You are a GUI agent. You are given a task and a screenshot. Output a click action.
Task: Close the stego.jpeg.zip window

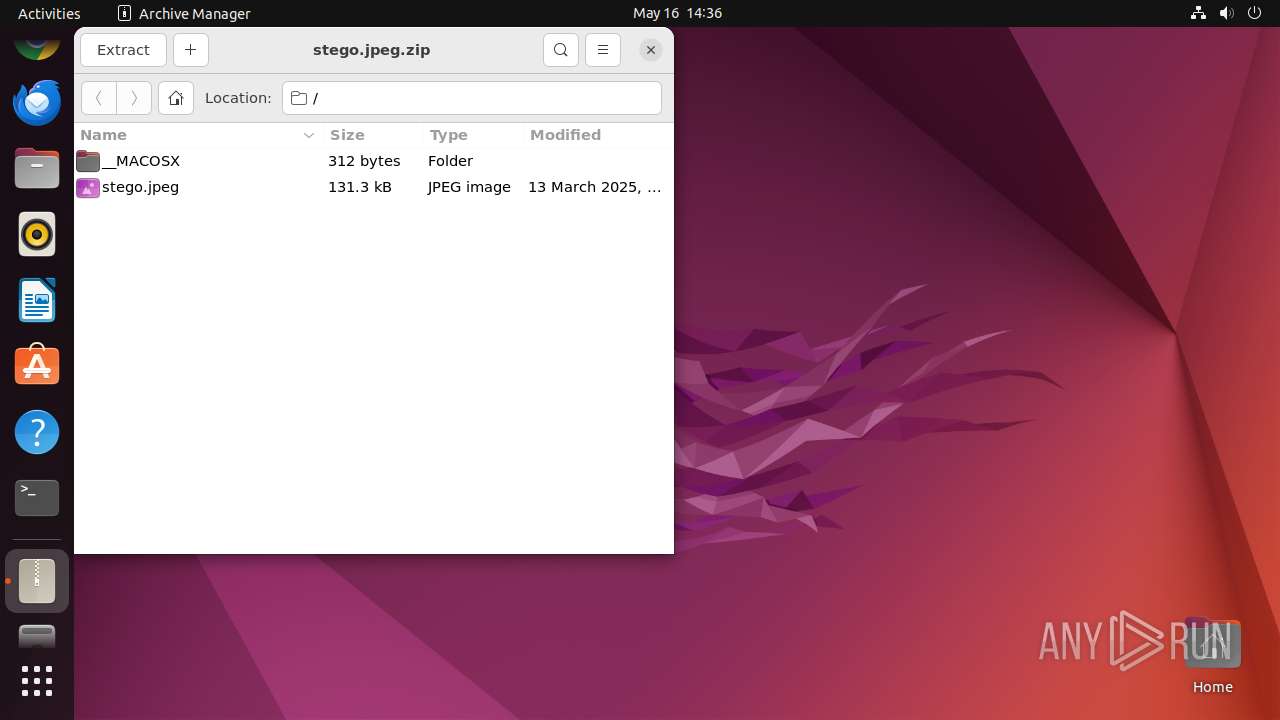(x=650, y=50)
